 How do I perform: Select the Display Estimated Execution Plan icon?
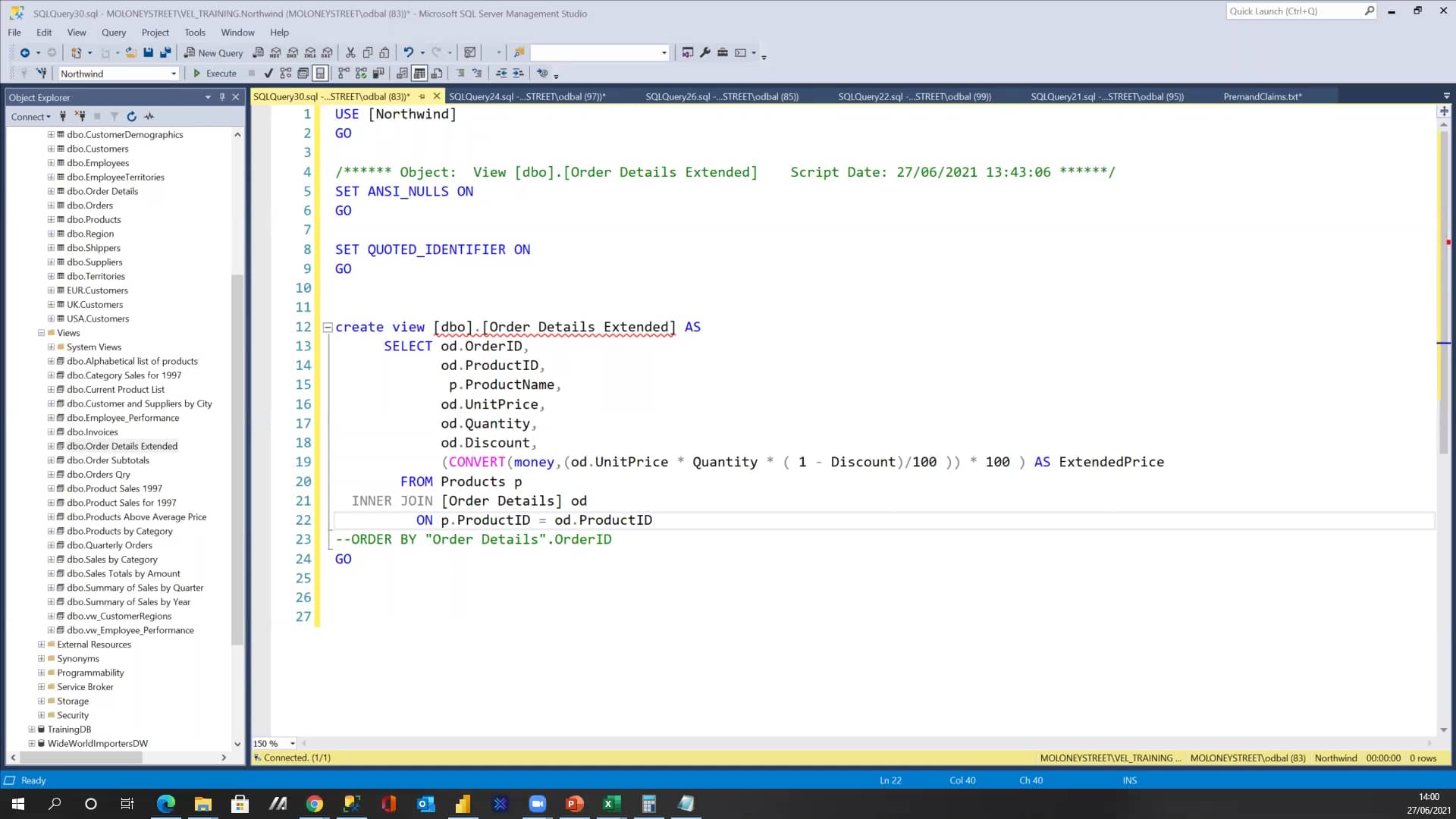coord(286,73)
